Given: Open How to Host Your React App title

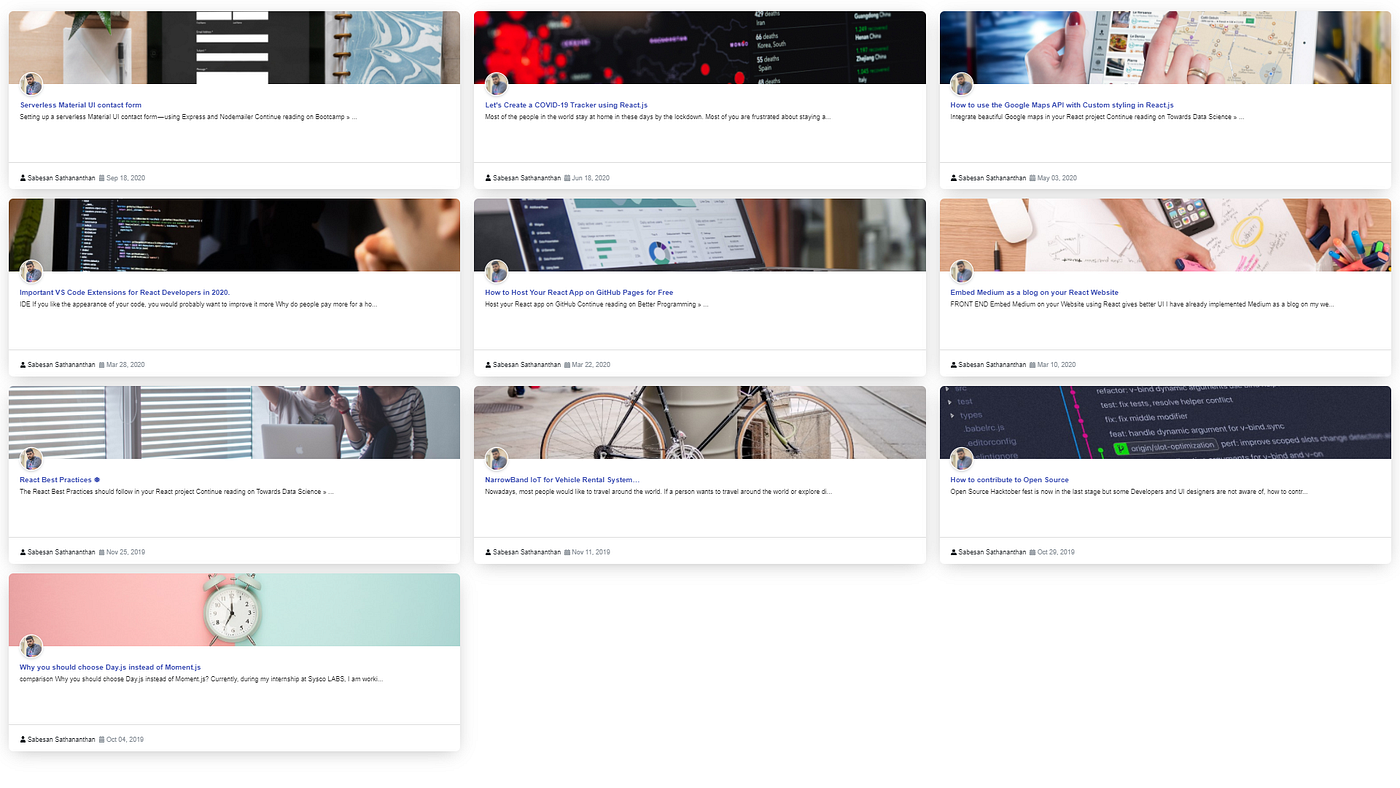Looking at the screenshot, I should (x=579, y=292).
